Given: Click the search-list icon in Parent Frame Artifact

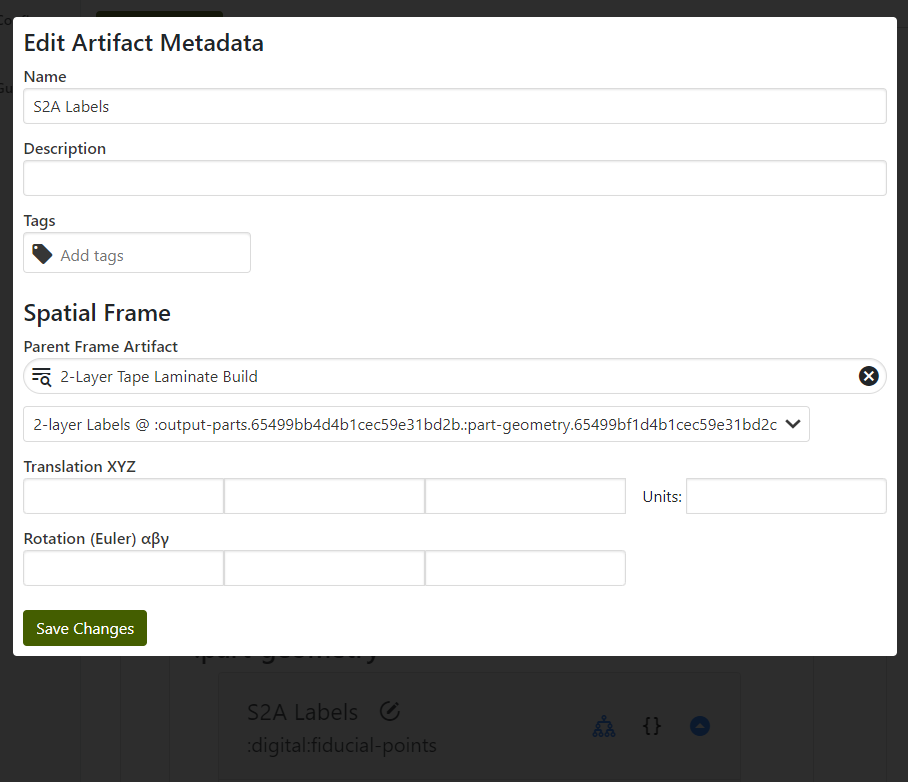Looking at the screenshot, I should (42, 377).
